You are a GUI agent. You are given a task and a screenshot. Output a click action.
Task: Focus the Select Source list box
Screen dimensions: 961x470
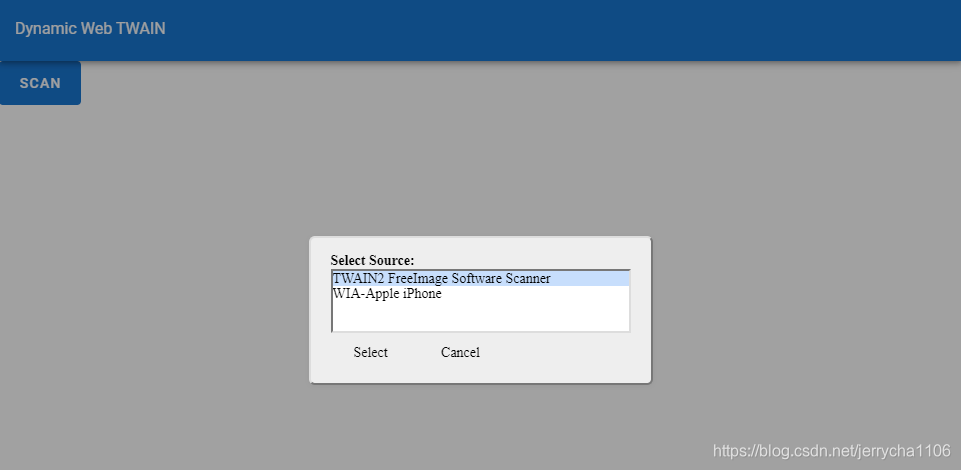[x=480, y=301]
